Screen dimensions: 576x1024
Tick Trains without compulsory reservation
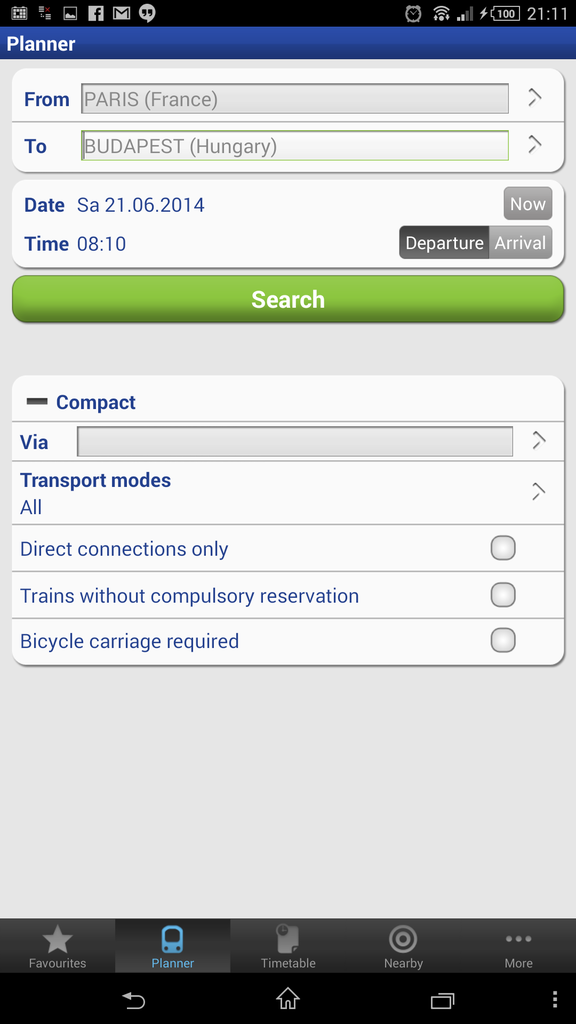(x=503, y=595)
